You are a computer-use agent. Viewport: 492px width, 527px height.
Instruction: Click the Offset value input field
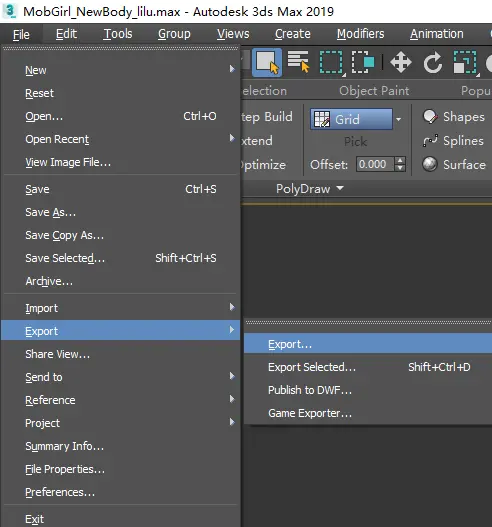(375, 164)
